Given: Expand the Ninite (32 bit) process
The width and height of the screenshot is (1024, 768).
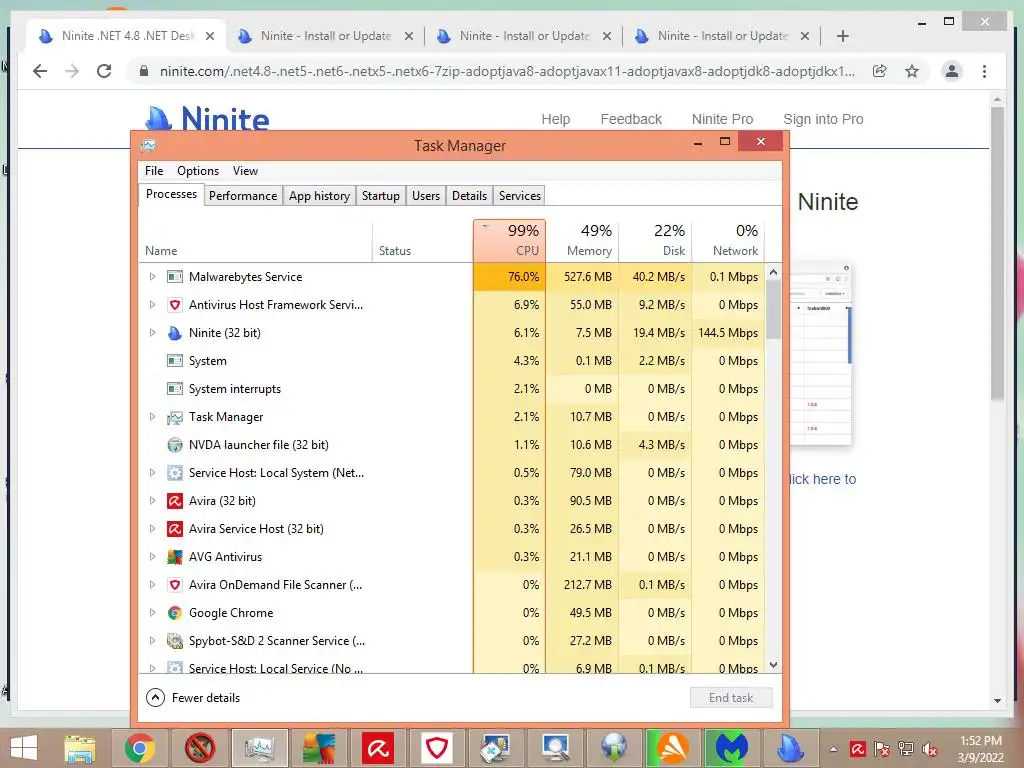Looking at the screenshot, I should coord(152,333).
